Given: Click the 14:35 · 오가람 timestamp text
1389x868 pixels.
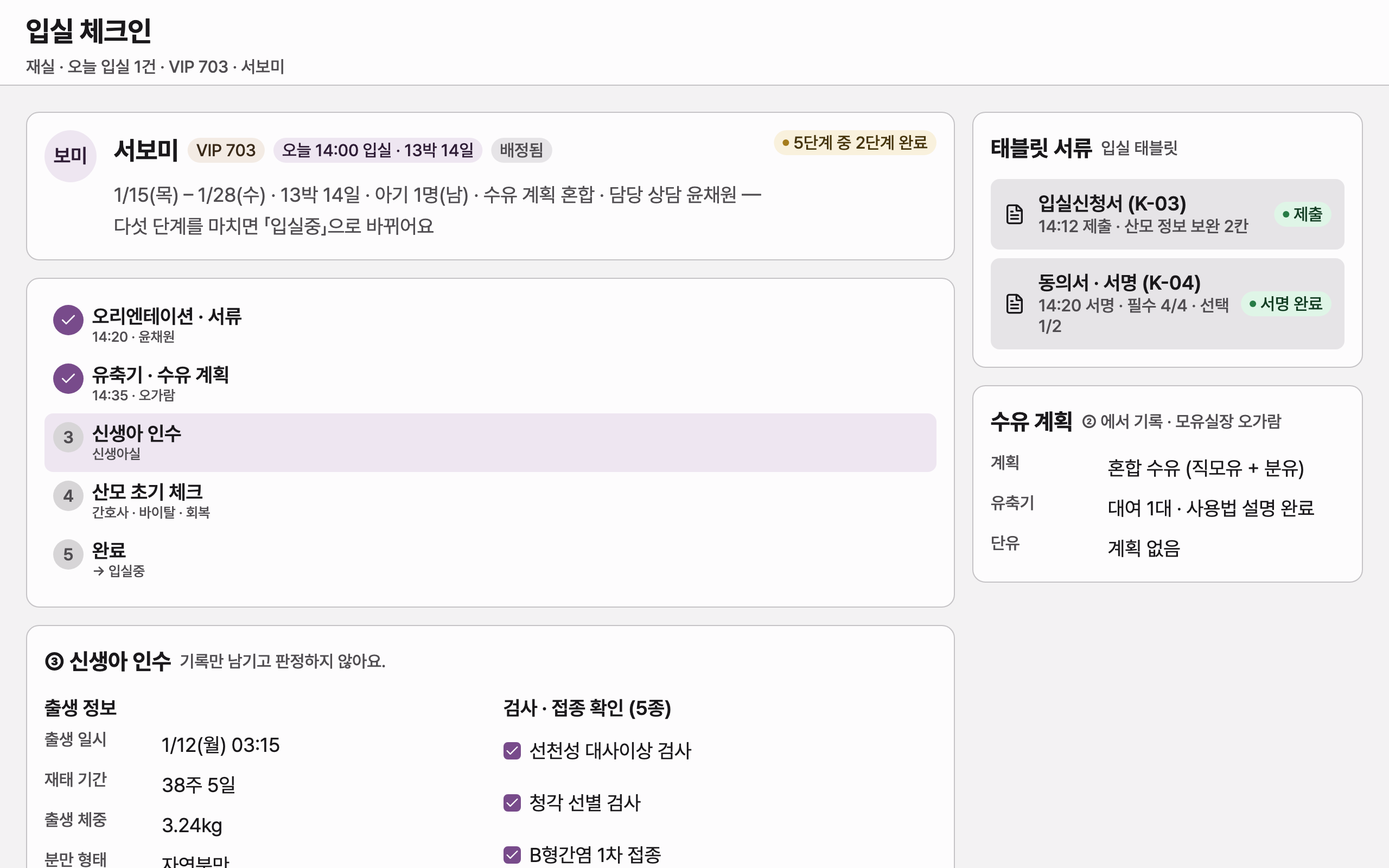Looking at the screenshot, I should [133, 395].
